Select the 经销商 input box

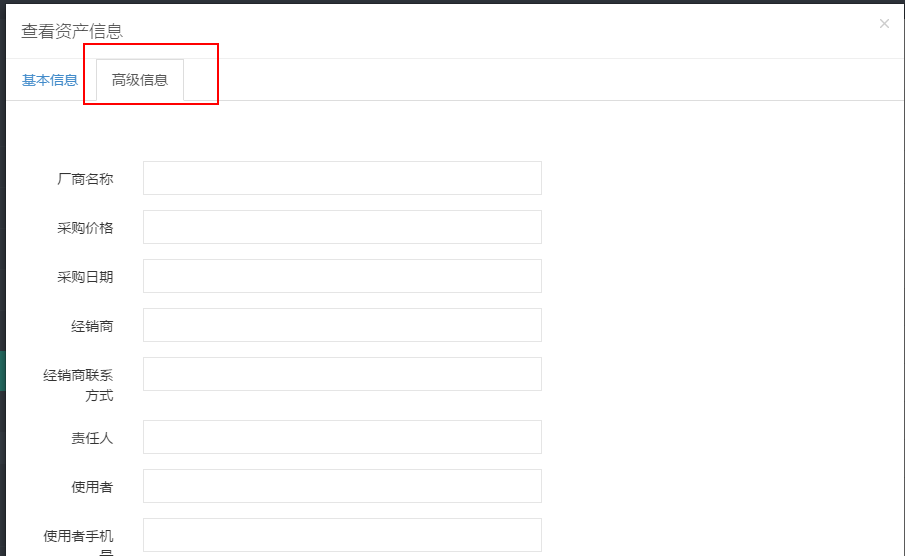coord(342,325)
